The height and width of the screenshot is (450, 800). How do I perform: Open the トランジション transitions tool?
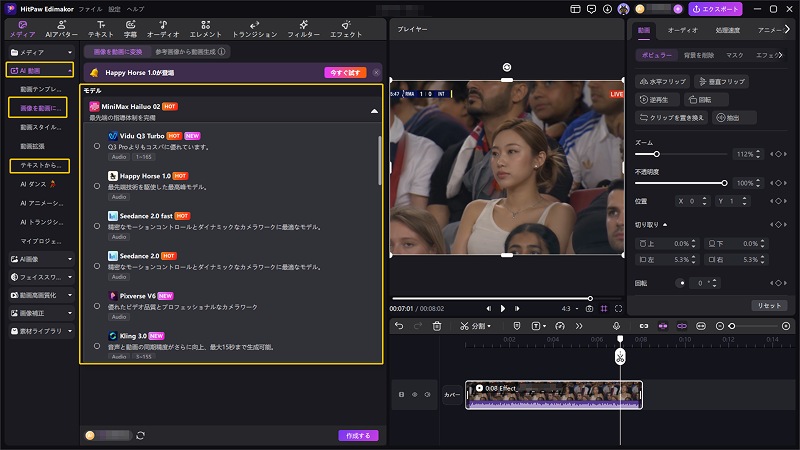click(x=255, y=29)
